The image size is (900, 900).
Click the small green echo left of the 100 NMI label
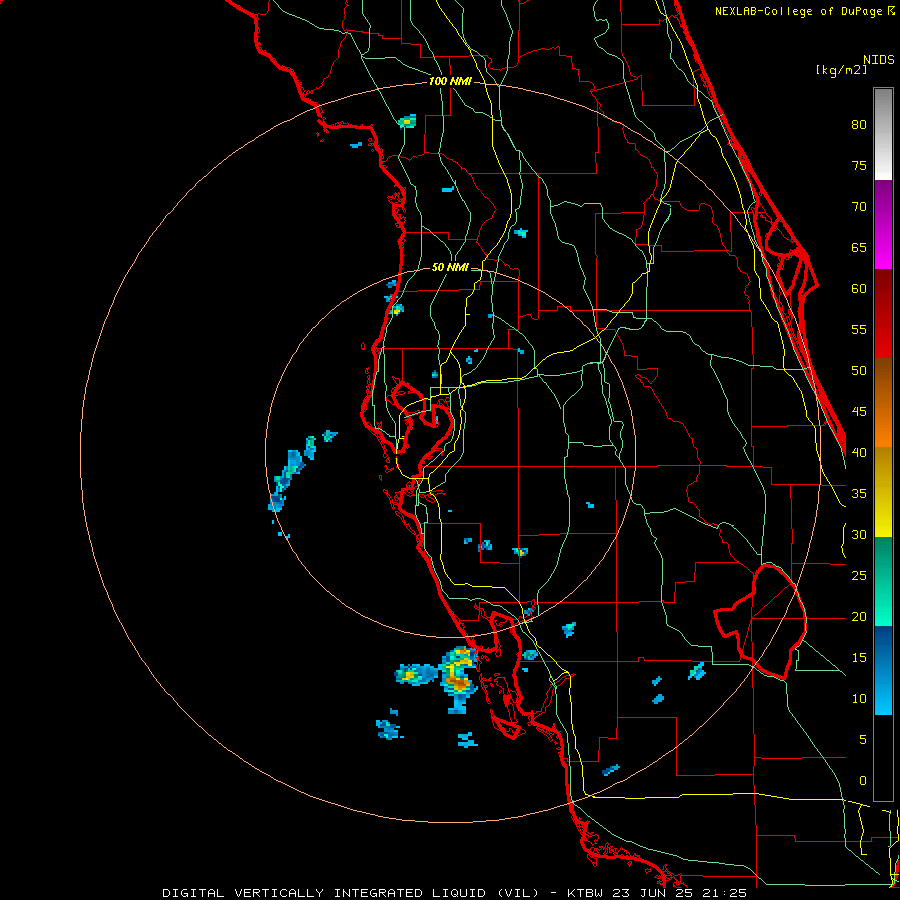click(x=407, y=121)
